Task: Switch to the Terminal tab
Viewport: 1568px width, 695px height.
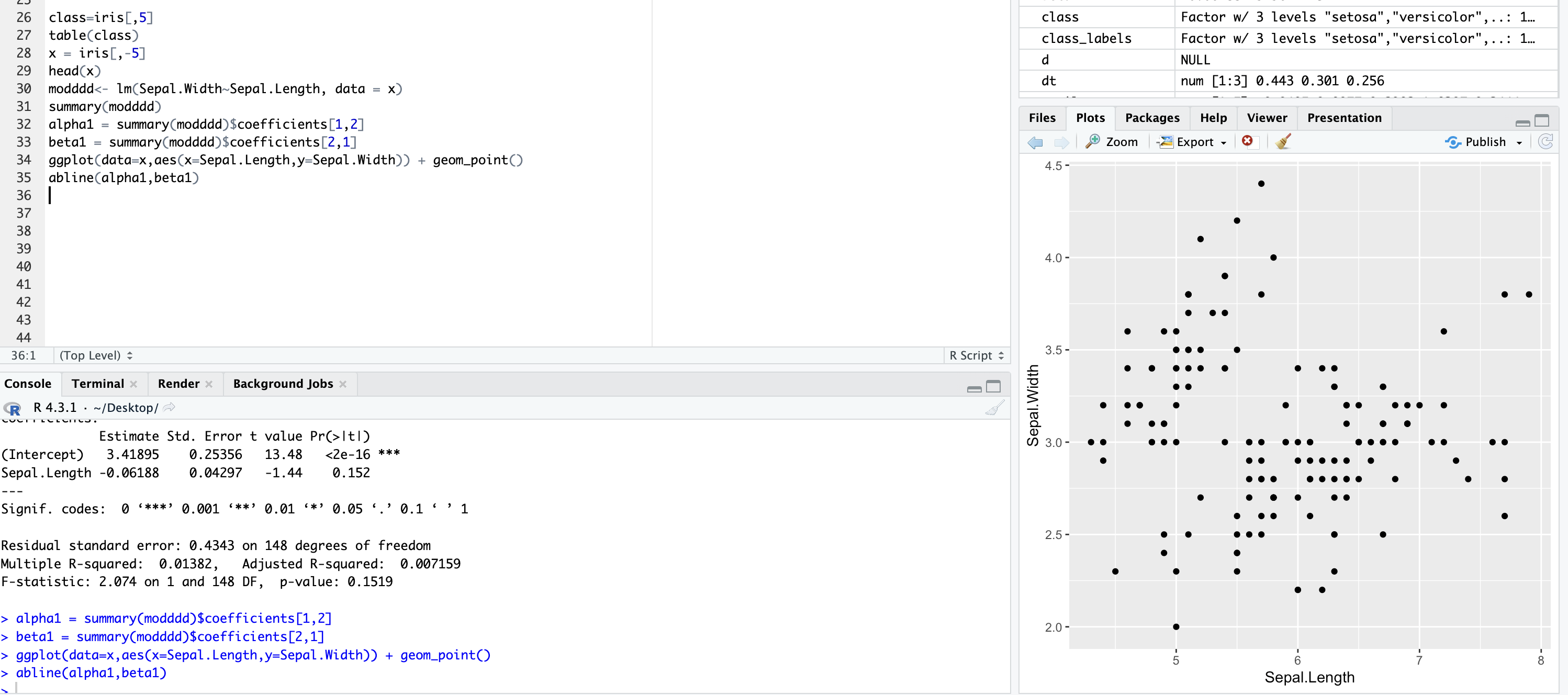Action: click(x=97, y=384)
